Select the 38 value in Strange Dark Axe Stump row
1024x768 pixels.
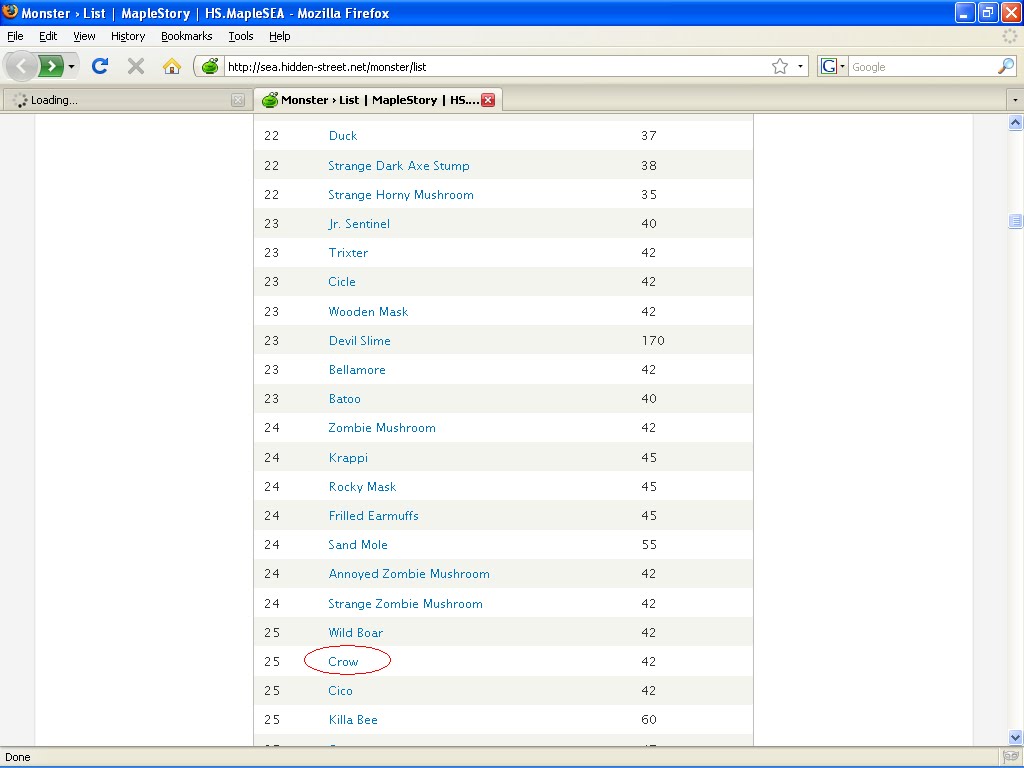[x=648, y=166]
